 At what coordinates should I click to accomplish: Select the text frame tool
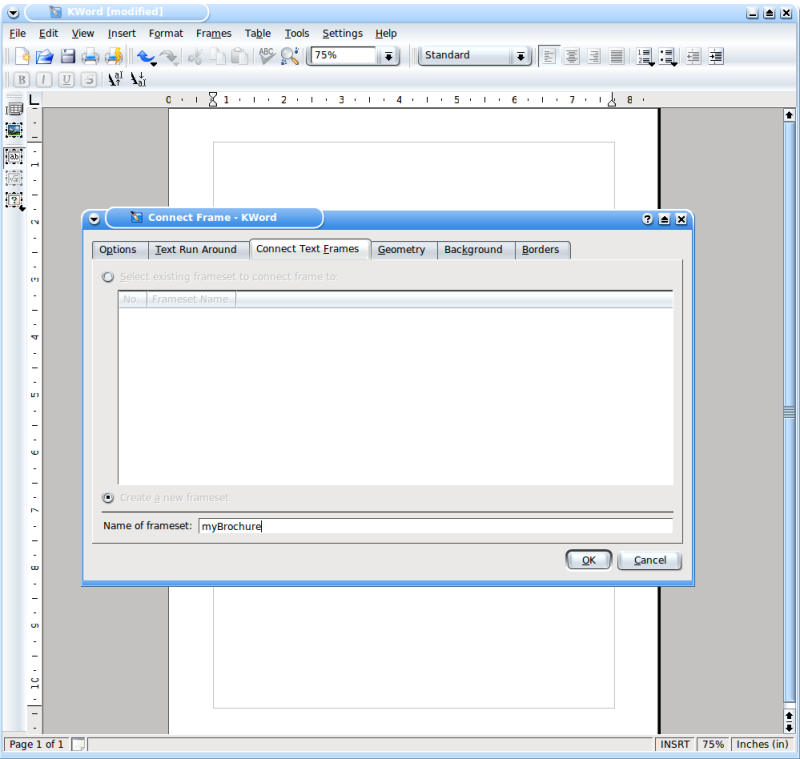click(x=14, y=156)
